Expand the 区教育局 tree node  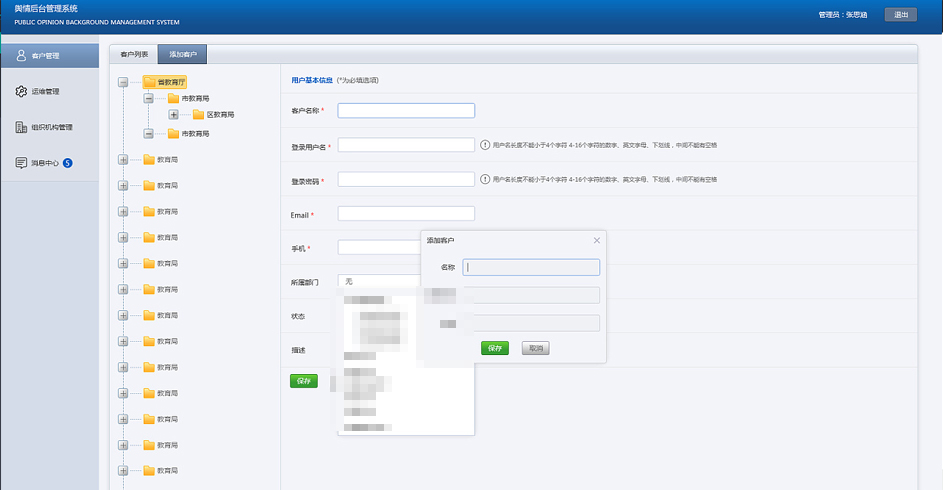[173, 115]
